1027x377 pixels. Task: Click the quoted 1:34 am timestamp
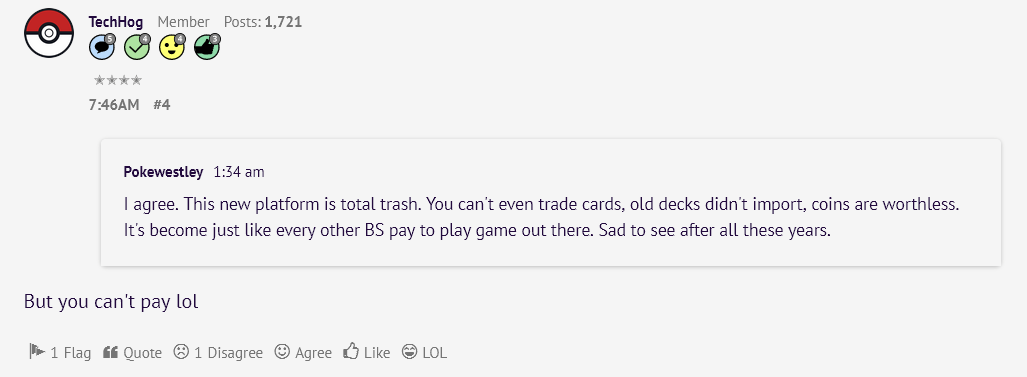[239, 172]
